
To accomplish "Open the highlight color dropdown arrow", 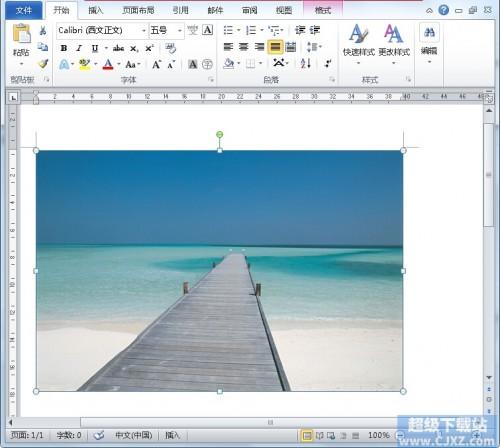I will (x=96, y=64).
